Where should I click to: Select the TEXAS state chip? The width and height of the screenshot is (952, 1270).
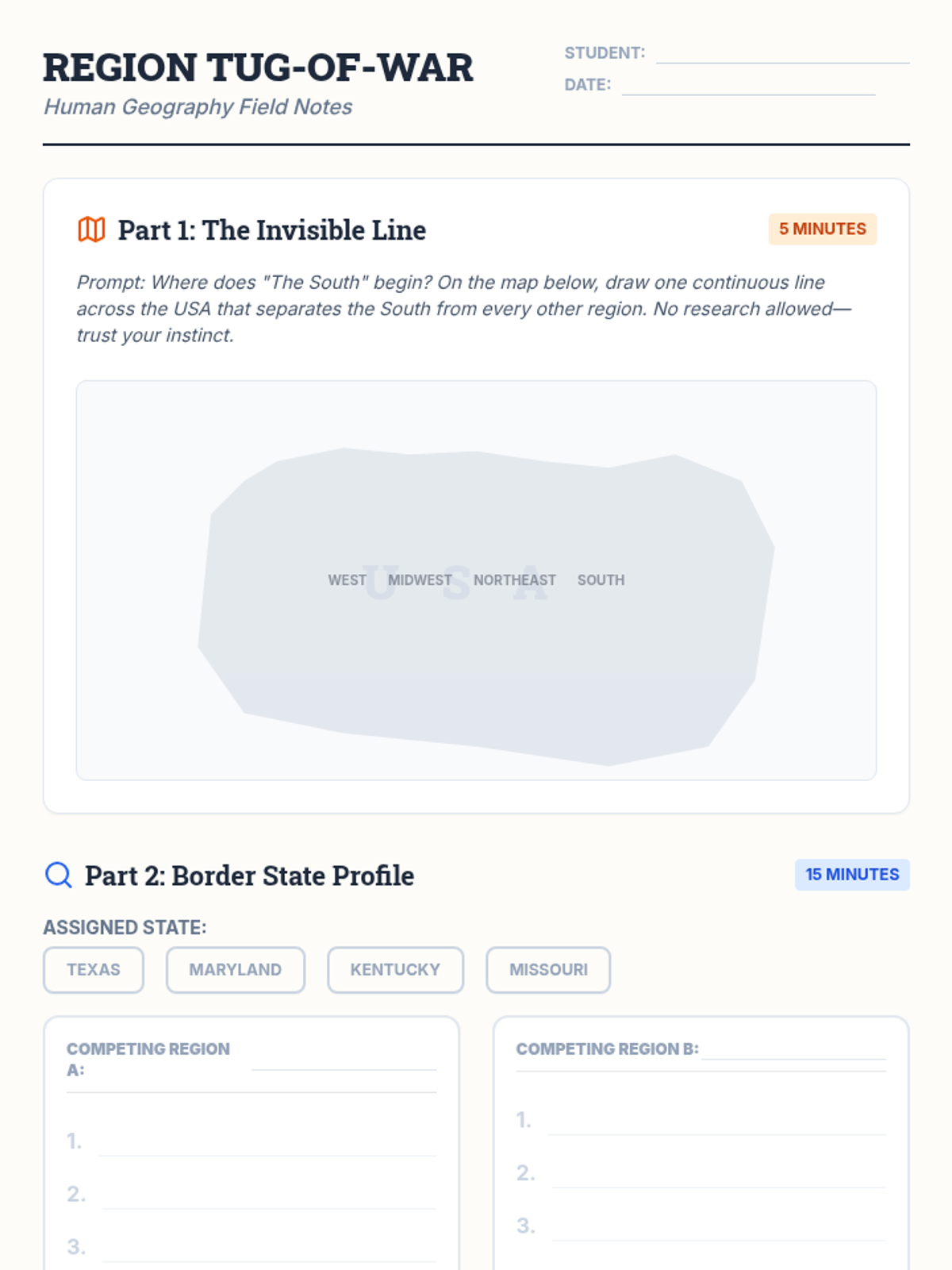[94, 970]
